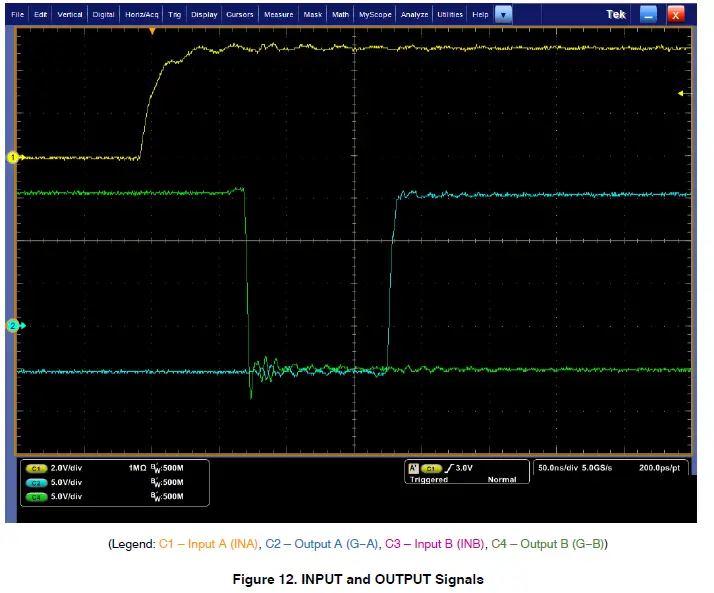The height and width of the screenshot is (593, 714).
Task: Click the yellow C1 channel badge
Action: 36,468
